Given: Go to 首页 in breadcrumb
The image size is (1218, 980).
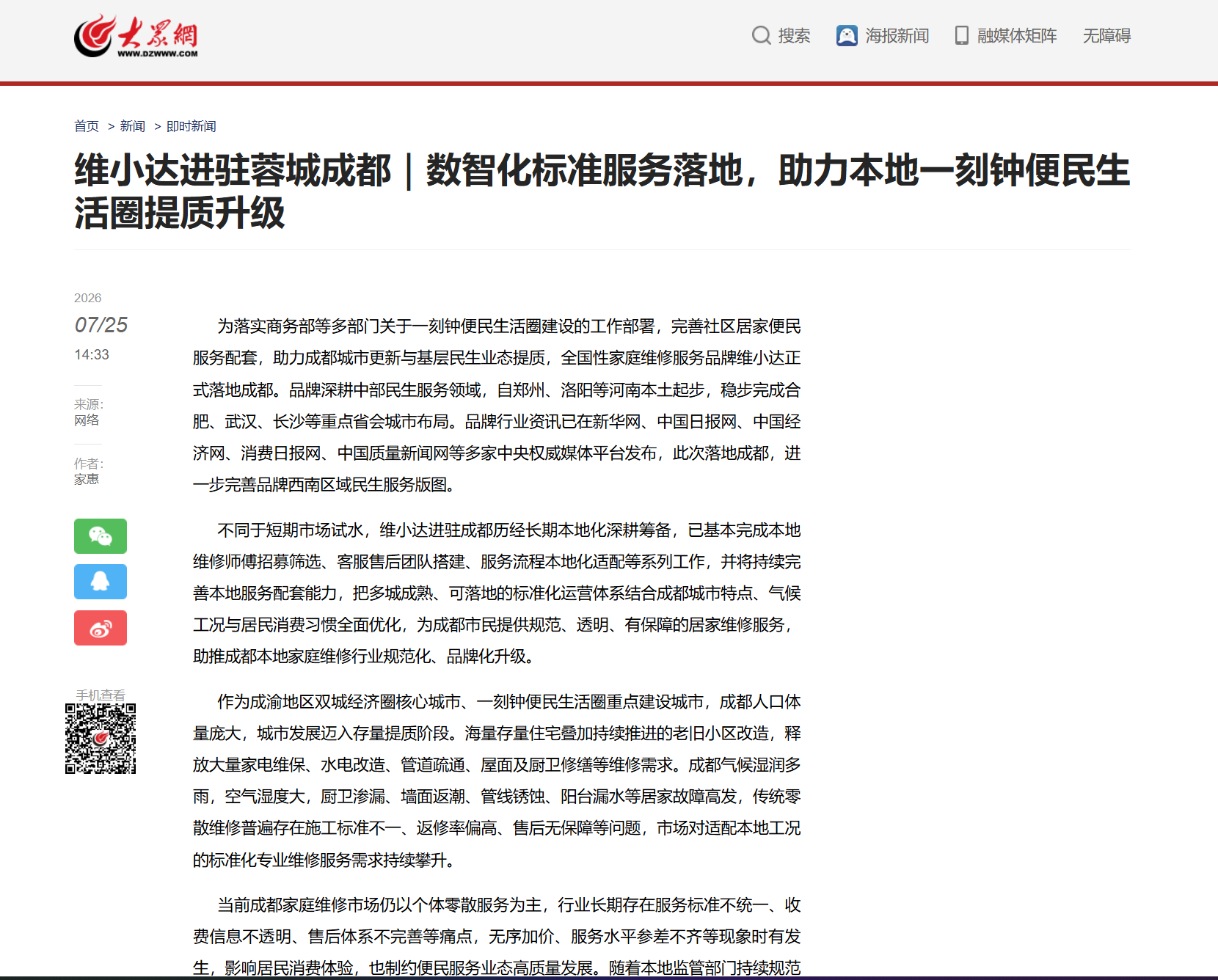Looking at the screenshot, I should (87, 126).
